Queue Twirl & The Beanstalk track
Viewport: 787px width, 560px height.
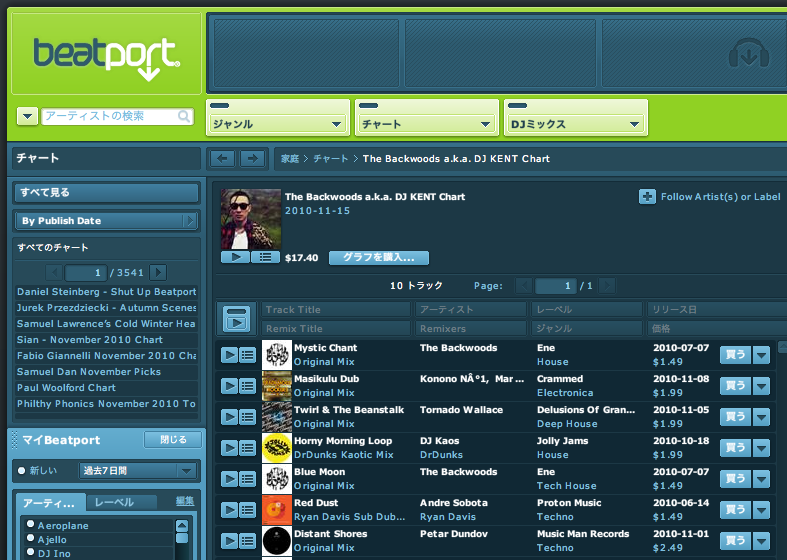(x=247, y=417)
